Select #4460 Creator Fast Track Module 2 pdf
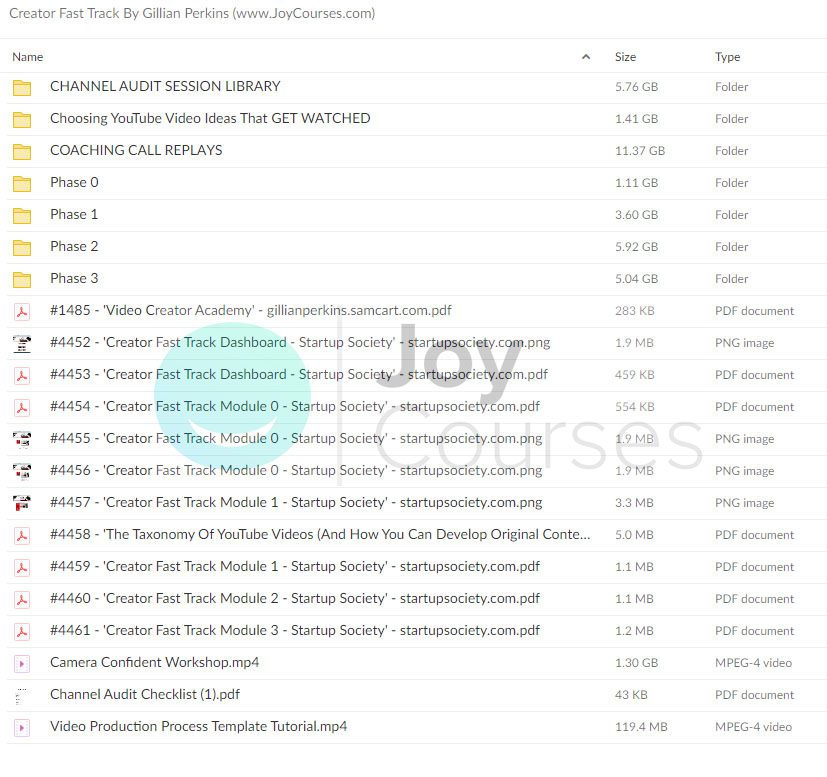The height and width of the screenshot is (777, 827). [295, 598]
